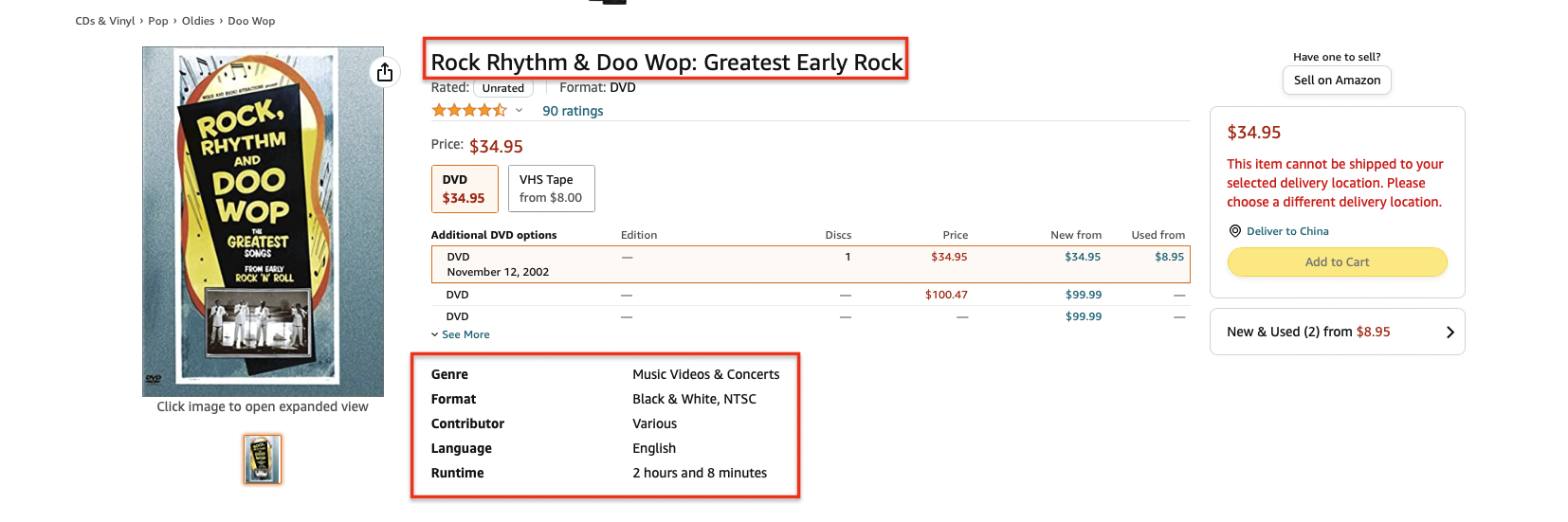Viewport: 1568px width, 522px height.
Task: Open Oldies breadcrumb link
Action: pos(198,21)
